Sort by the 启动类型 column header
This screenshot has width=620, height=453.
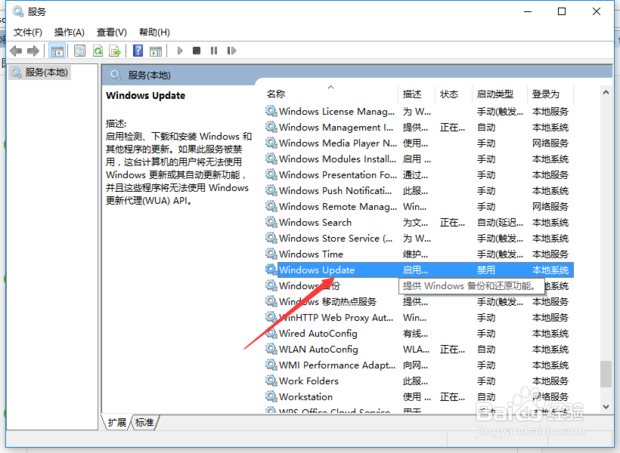pyautogui.click(x=495, y=94)
